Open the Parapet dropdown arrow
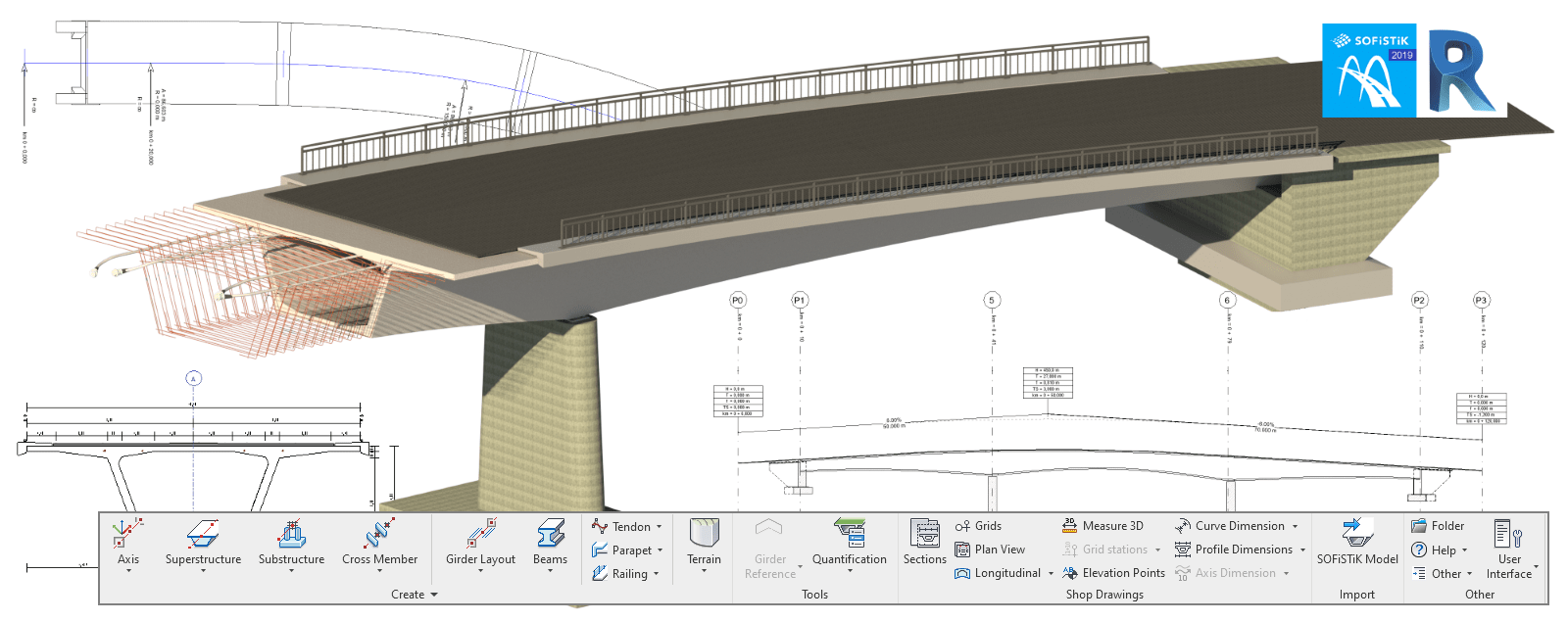 [660, 550]
